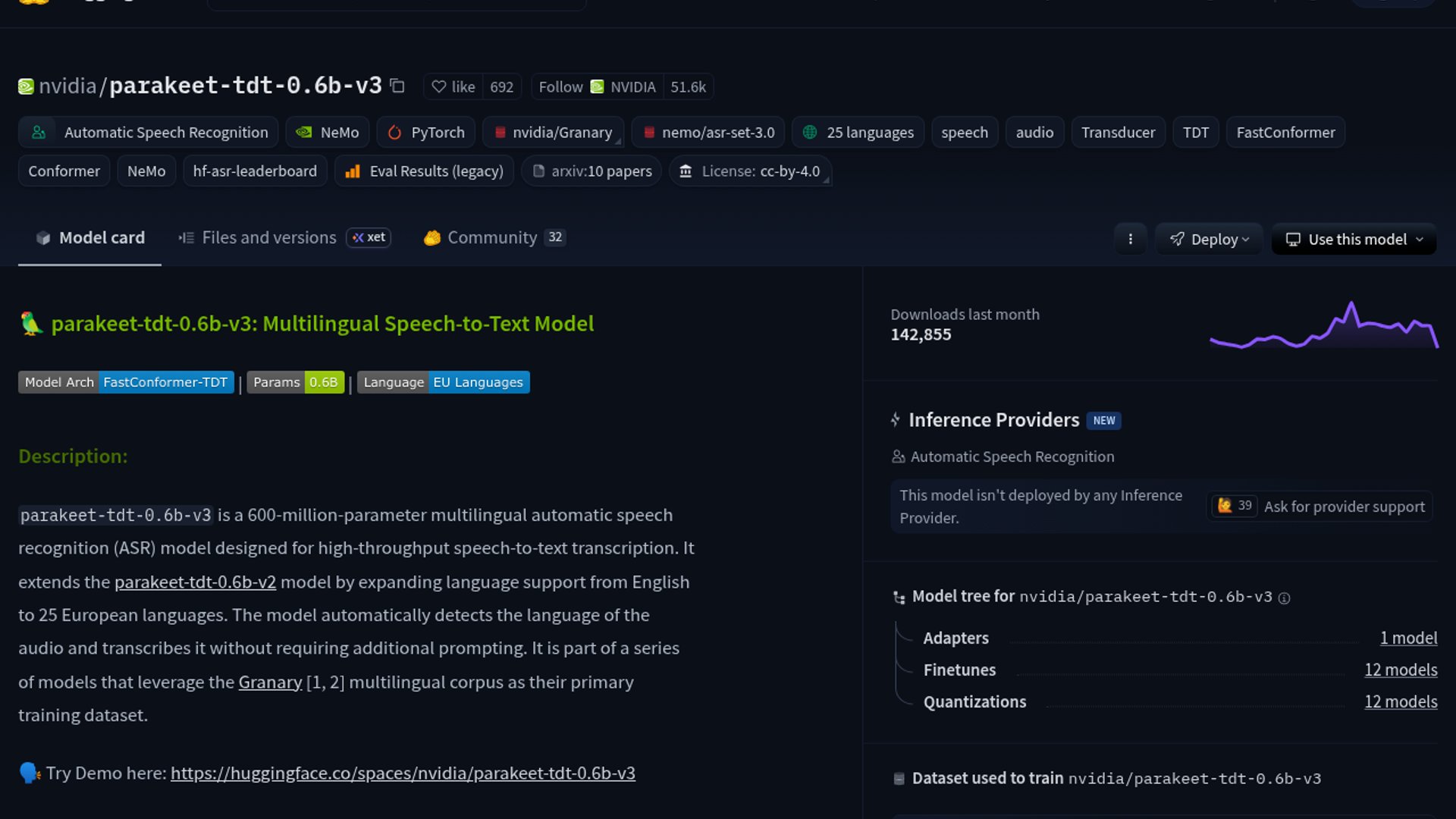Open the nvidia/Granary dataset tag

click(x=553, y=133)
